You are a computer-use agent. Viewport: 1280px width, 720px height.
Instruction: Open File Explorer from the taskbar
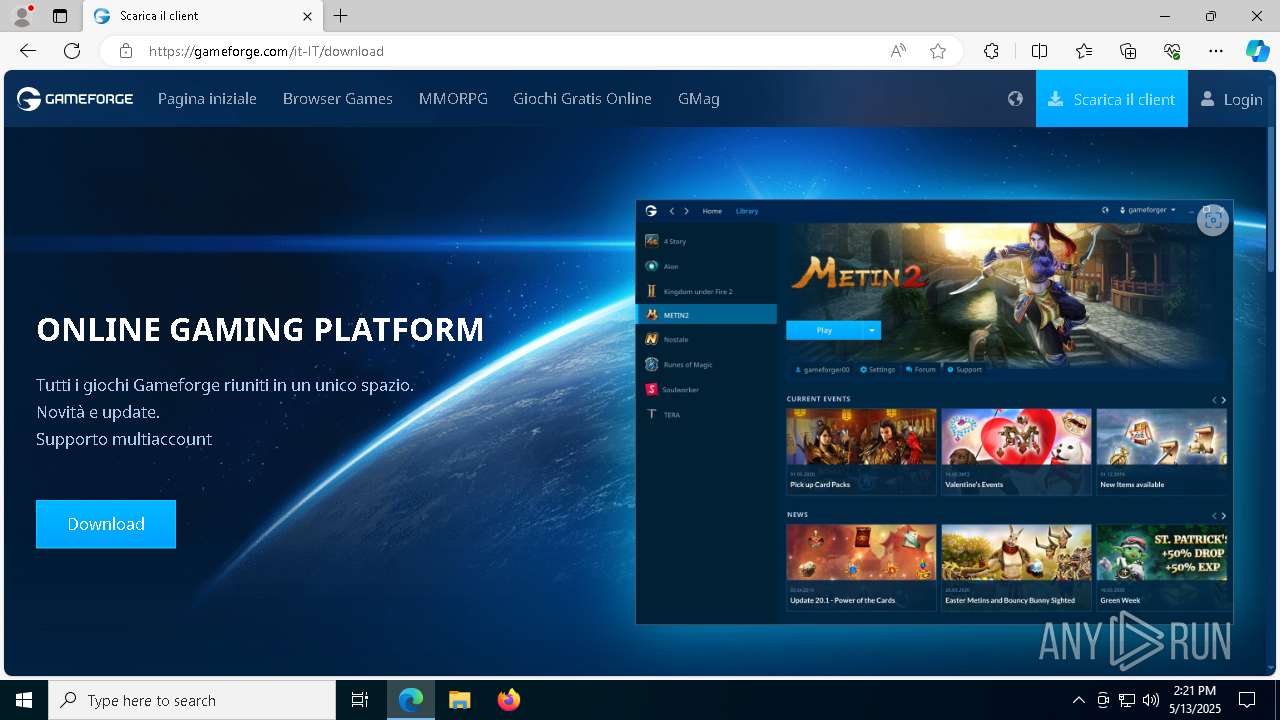click(459, 700)
